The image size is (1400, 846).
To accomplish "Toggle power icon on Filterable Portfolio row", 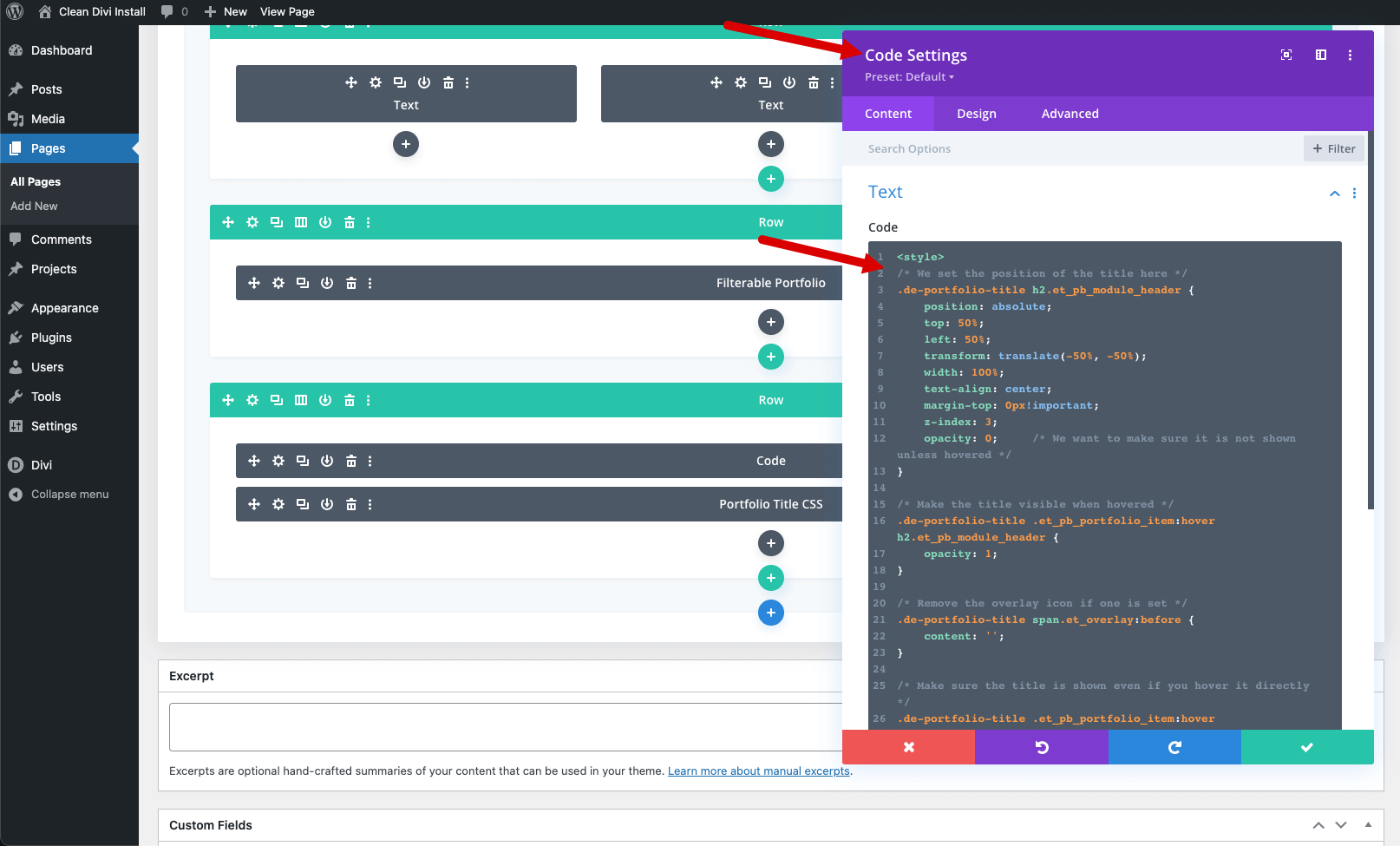I will pos(325,222).
